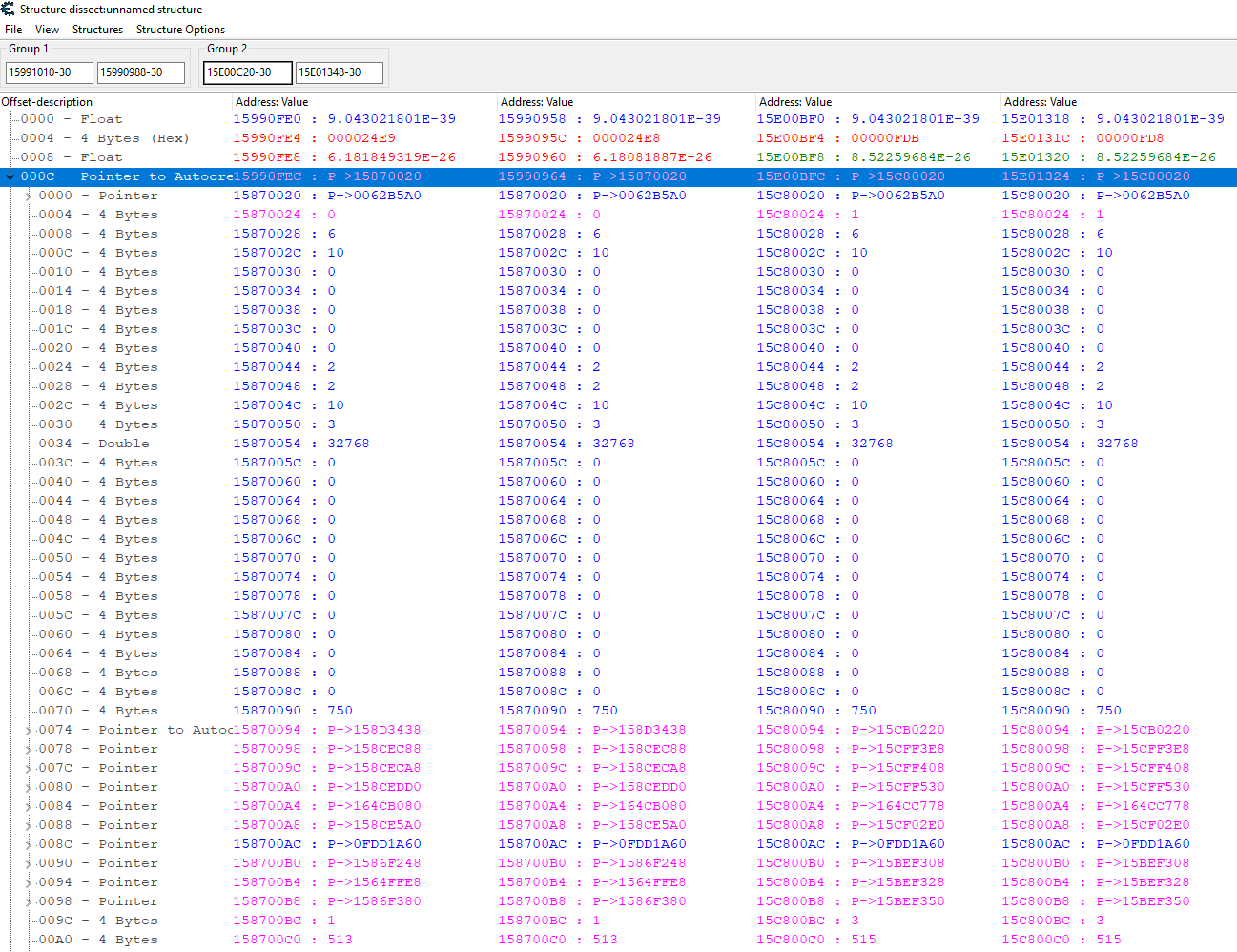Click pointer value P->15CB0220 in third column
The width and height of the screenshot is (1237, 952).
point(898,730)
